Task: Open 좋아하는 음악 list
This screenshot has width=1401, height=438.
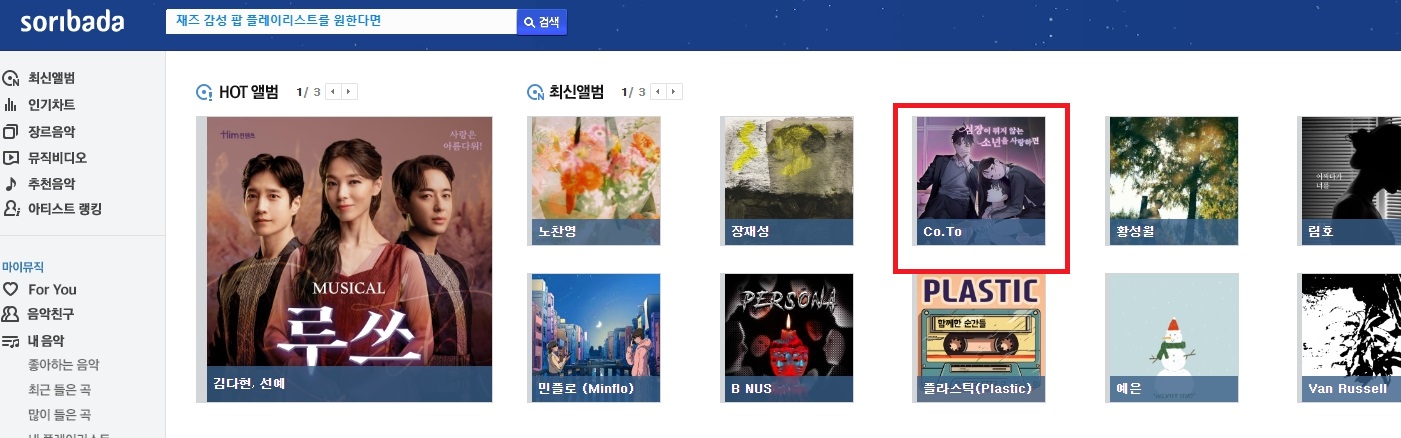Action: pyautogui.click(x=64, y=365)
